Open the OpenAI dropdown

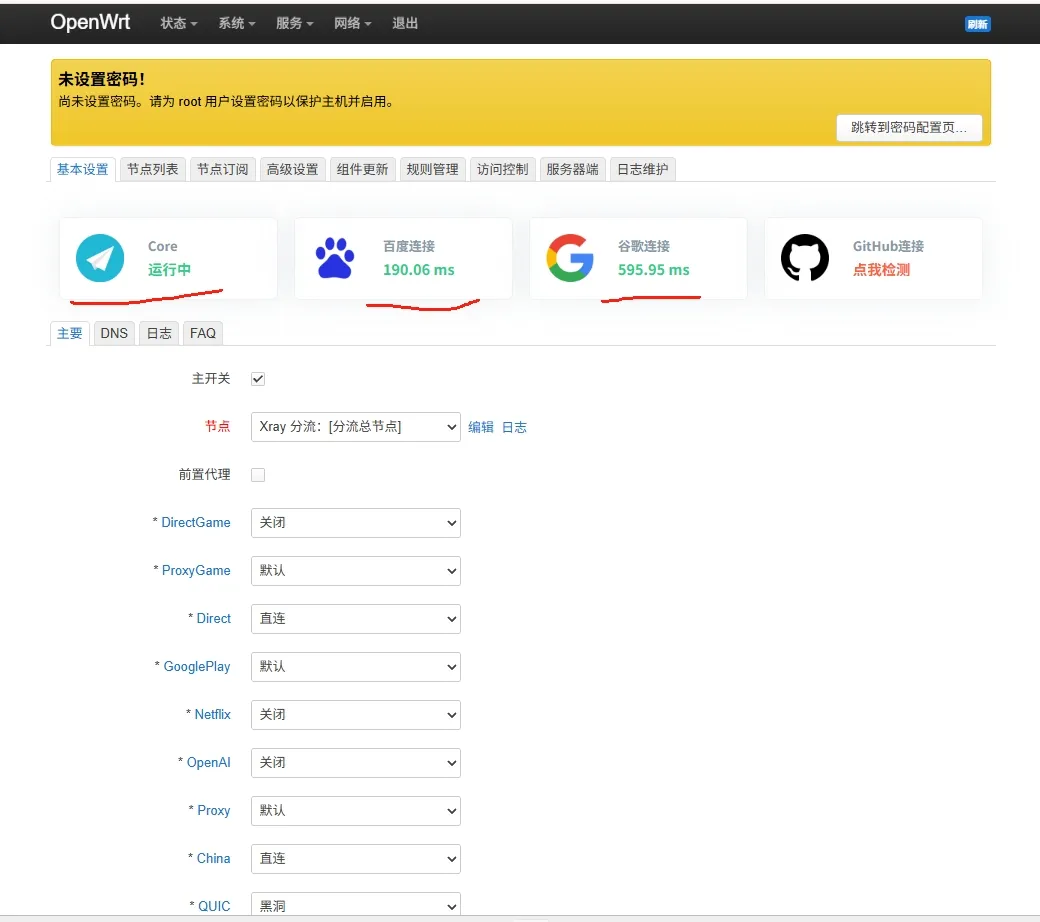pos(356,763)
